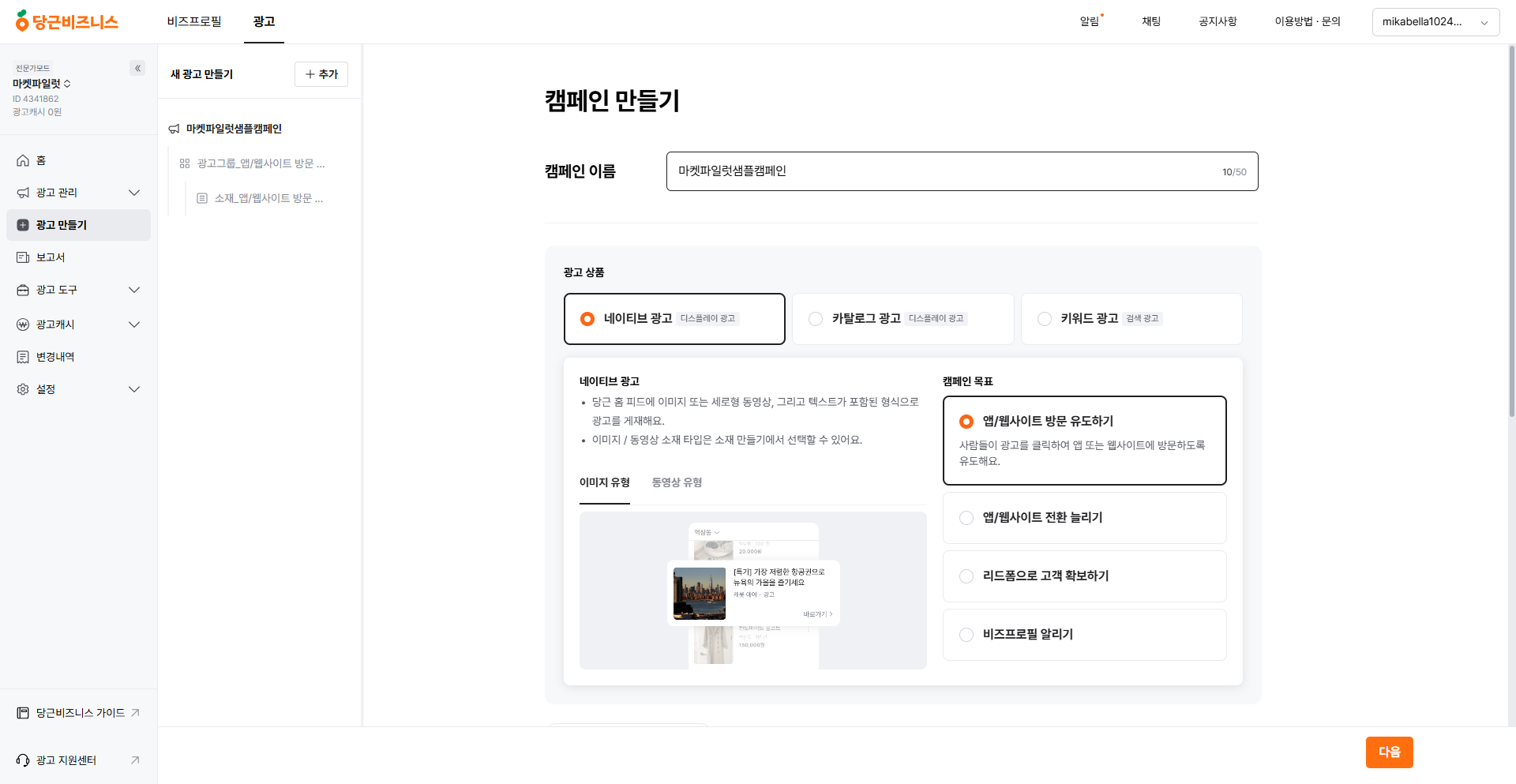Screen dimensions: 1516x784
Task: Click the document icon of 소재 item
Action: click(202, 198)
